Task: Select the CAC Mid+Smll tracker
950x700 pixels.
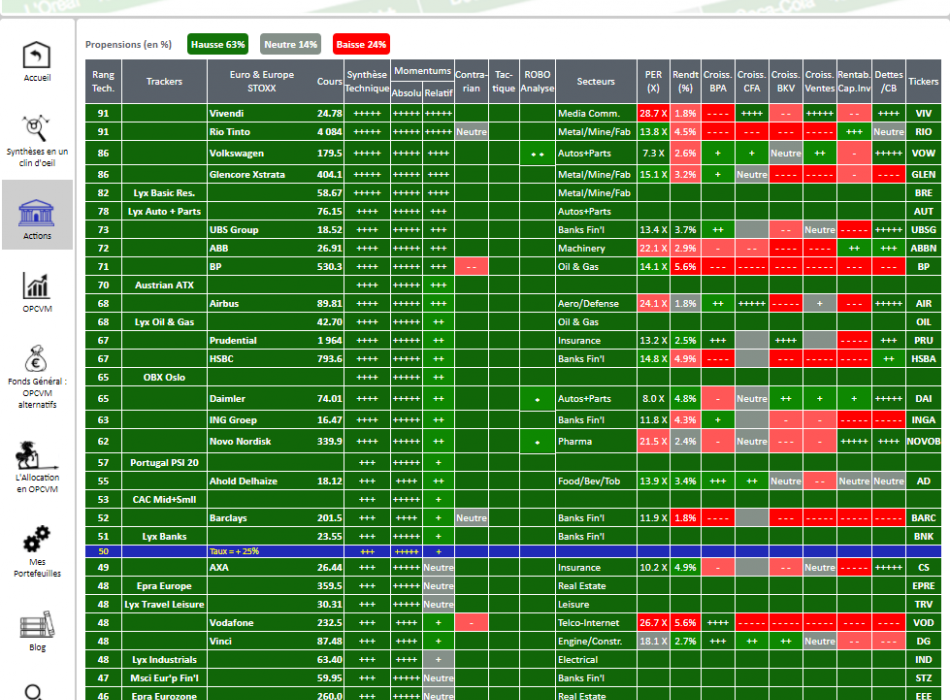Action: 164,499
